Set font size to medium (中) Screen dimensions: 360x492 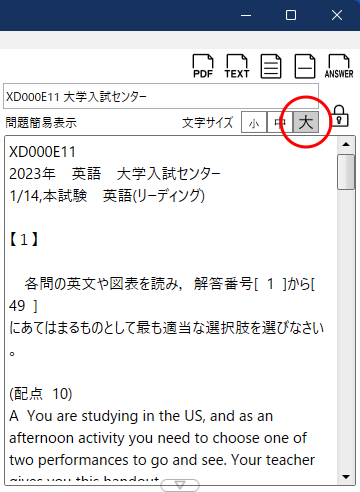280,122
